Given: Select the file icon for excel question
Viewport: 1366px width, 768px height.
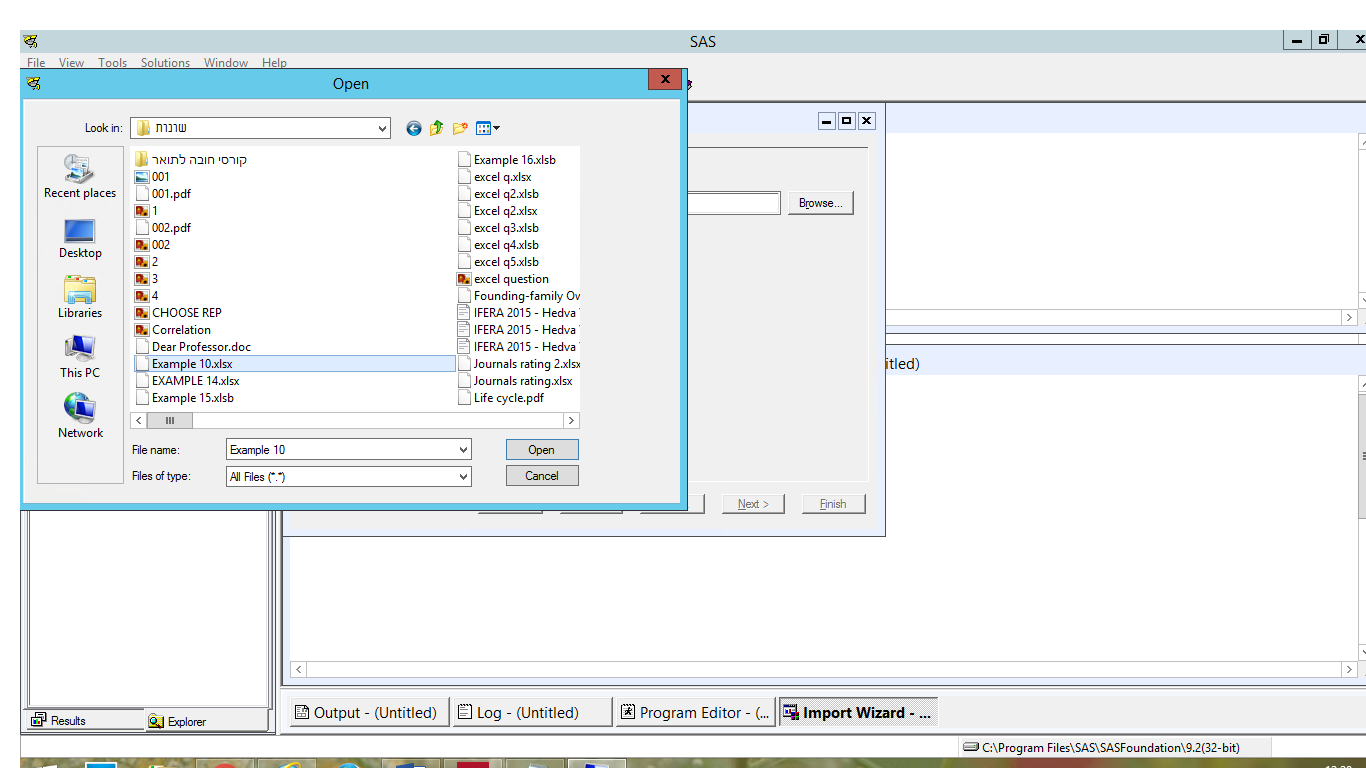Looking at the screenshot, I should (x=464, y=279).
